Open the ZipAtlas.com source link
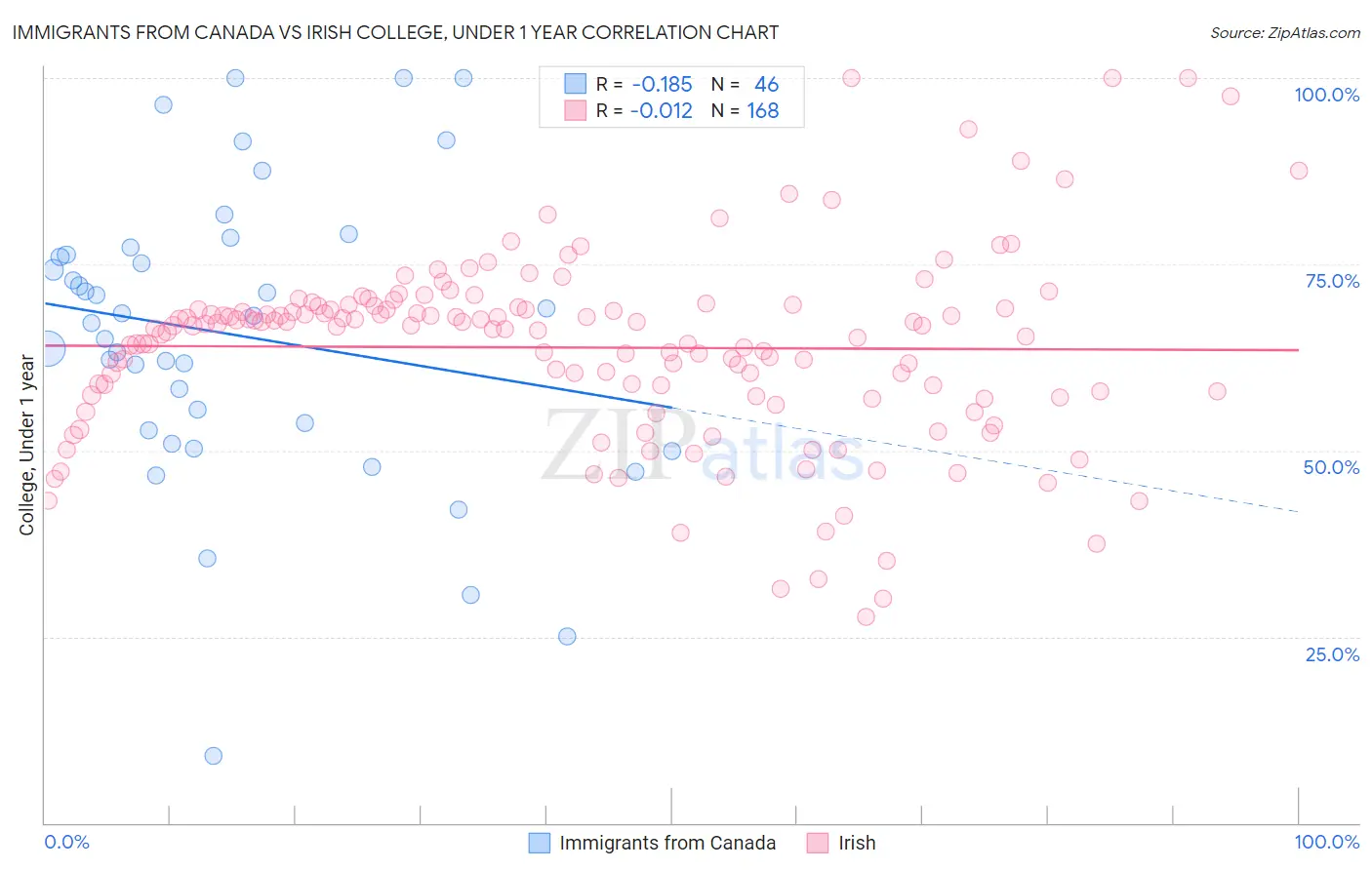The width and height of the screenshot is (1372, 870). [x=1285, y=32]
